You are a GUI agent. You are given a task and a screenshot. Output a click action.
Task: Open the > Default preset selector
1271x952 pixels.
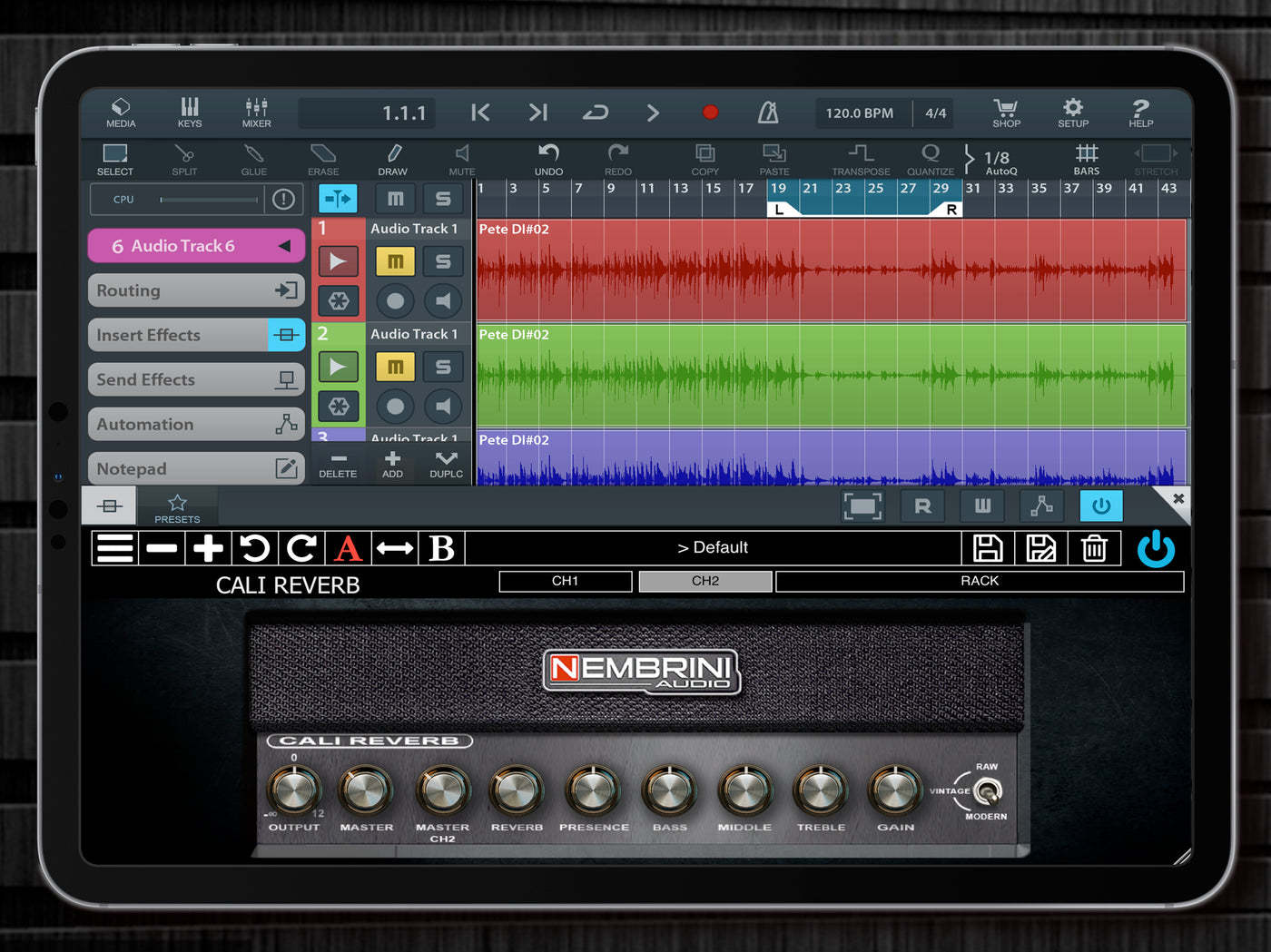pyautogui.click(x=713, y=548)
